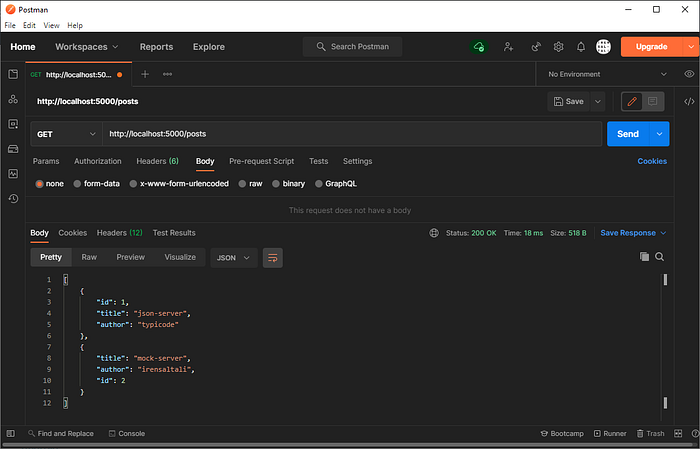Click the Save button
The height and width of the screenshot is (449, 700).
point(569,101)
